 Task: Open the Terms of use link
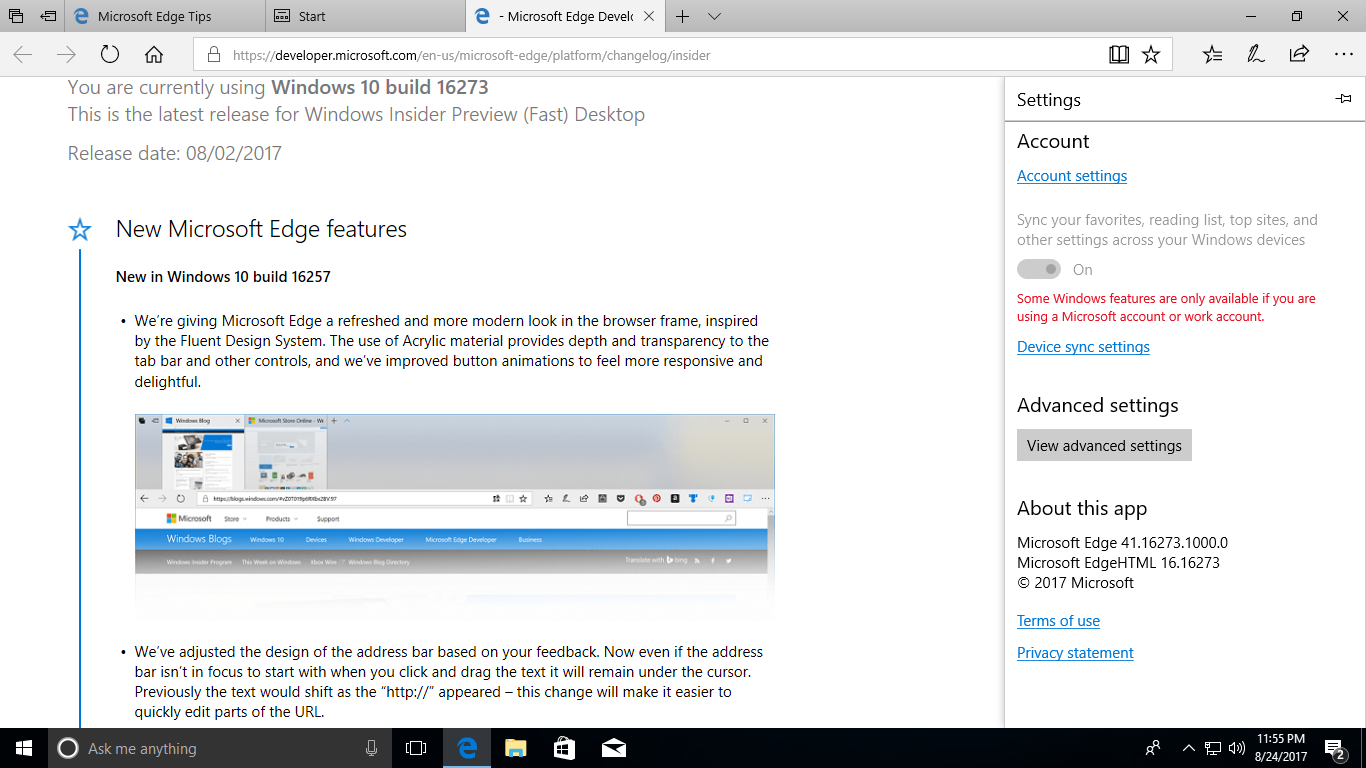click(1058, 621)
